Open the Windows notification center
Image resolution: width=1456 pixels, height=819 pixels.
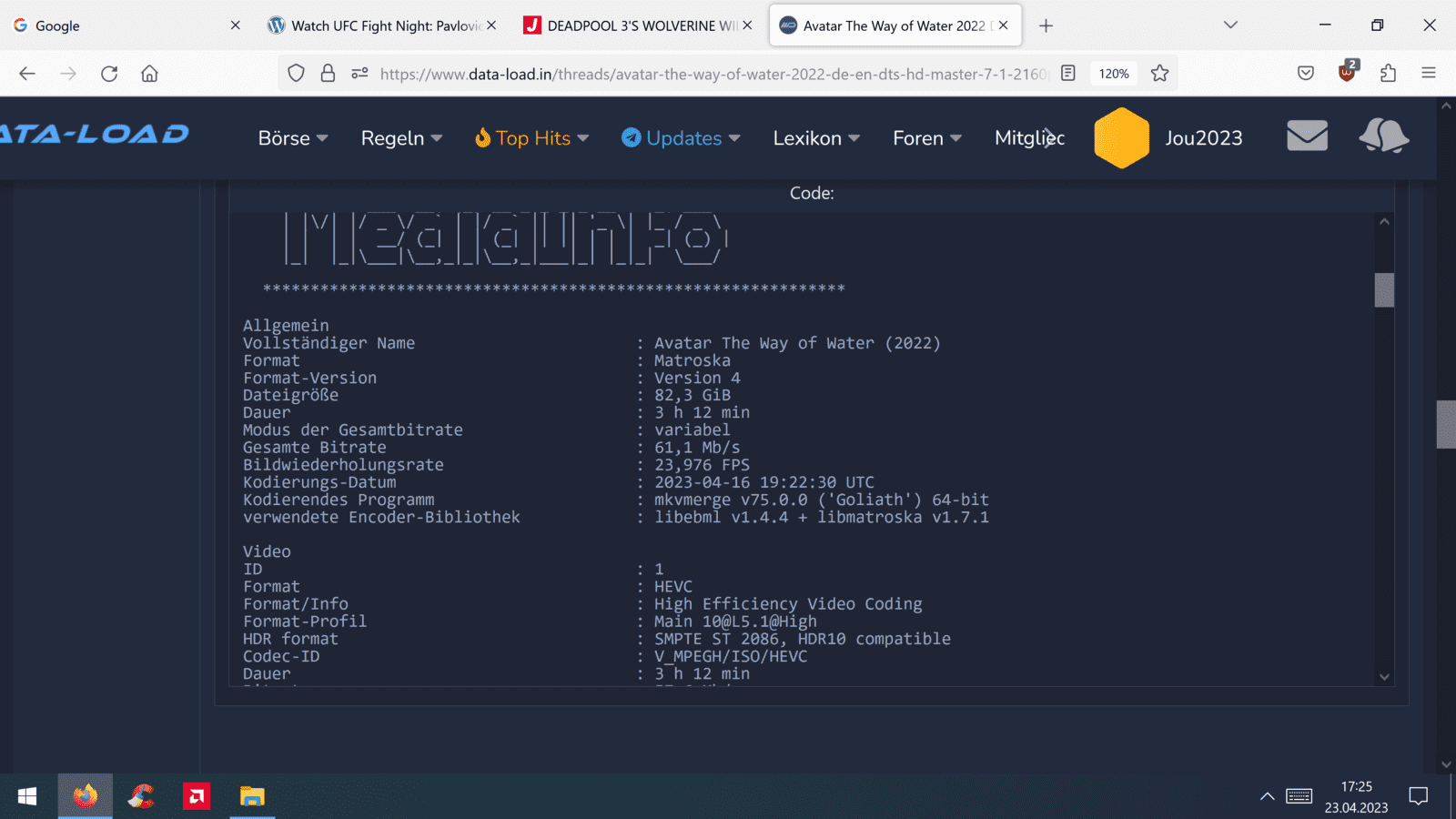click(x=1418, y=796)
